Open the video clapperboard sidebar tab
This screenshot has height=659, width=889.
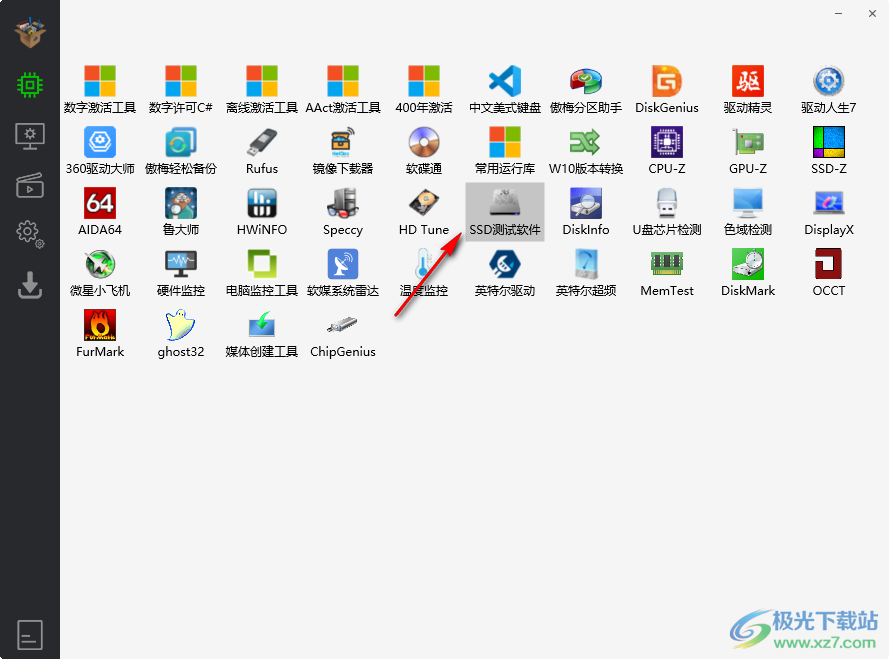30,185
